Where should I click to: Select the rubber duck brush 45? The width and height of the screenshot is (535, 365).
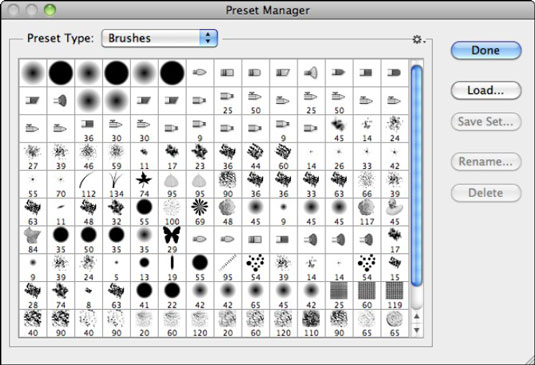[x=395, y=212]
